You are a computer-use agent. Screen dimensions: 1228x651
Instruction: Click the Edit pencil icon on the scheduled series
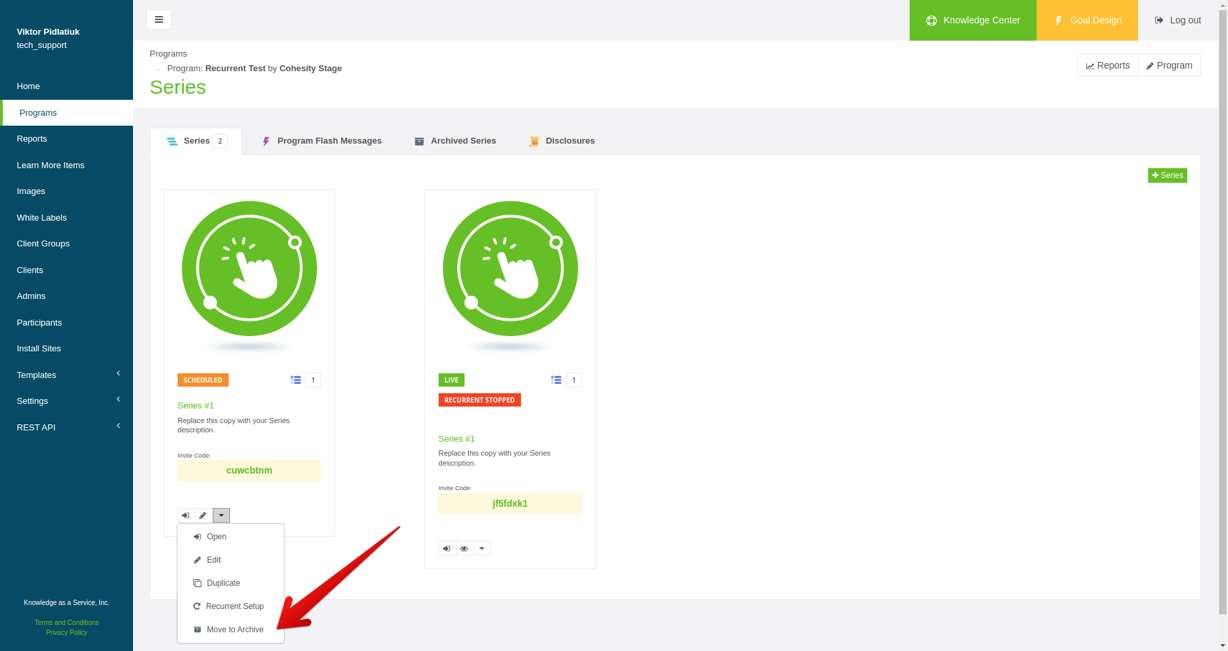(x=202, y=515)
